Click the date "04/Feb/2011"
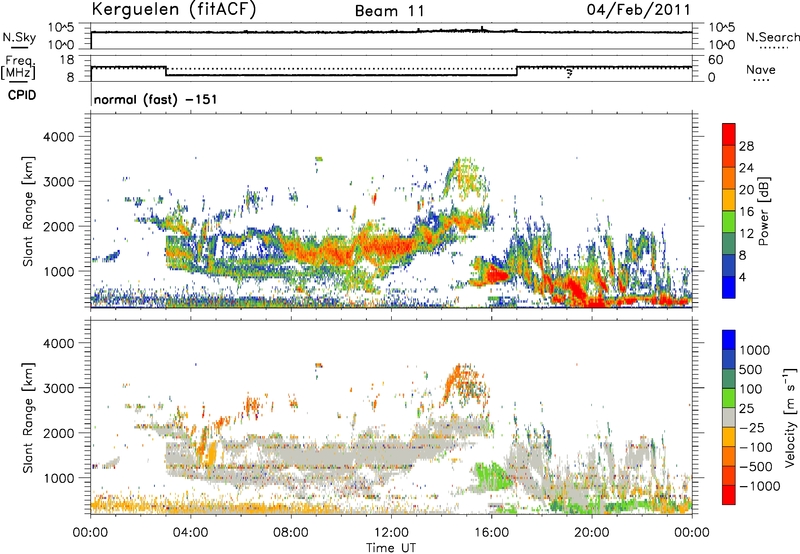The height and width of the screenshot is (554, 800). click(x=639, y=9)
